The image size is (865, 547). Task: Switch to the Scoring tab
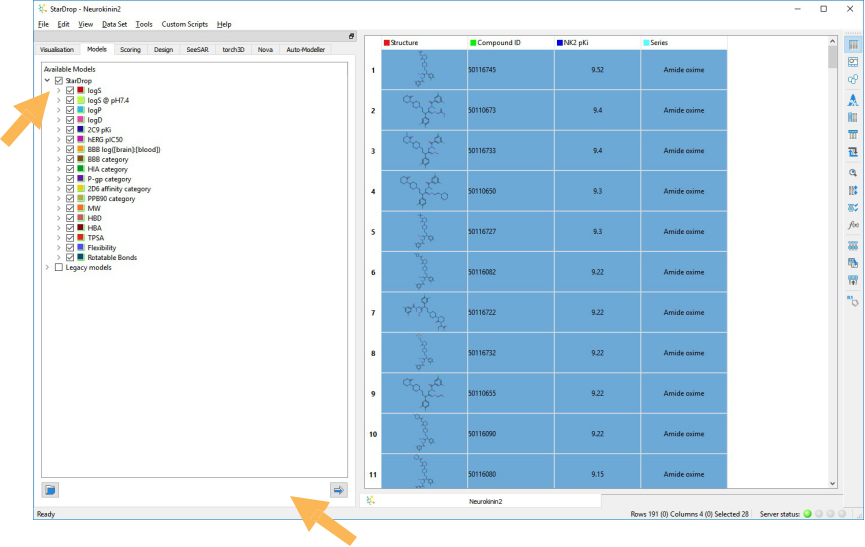(130, 50)
